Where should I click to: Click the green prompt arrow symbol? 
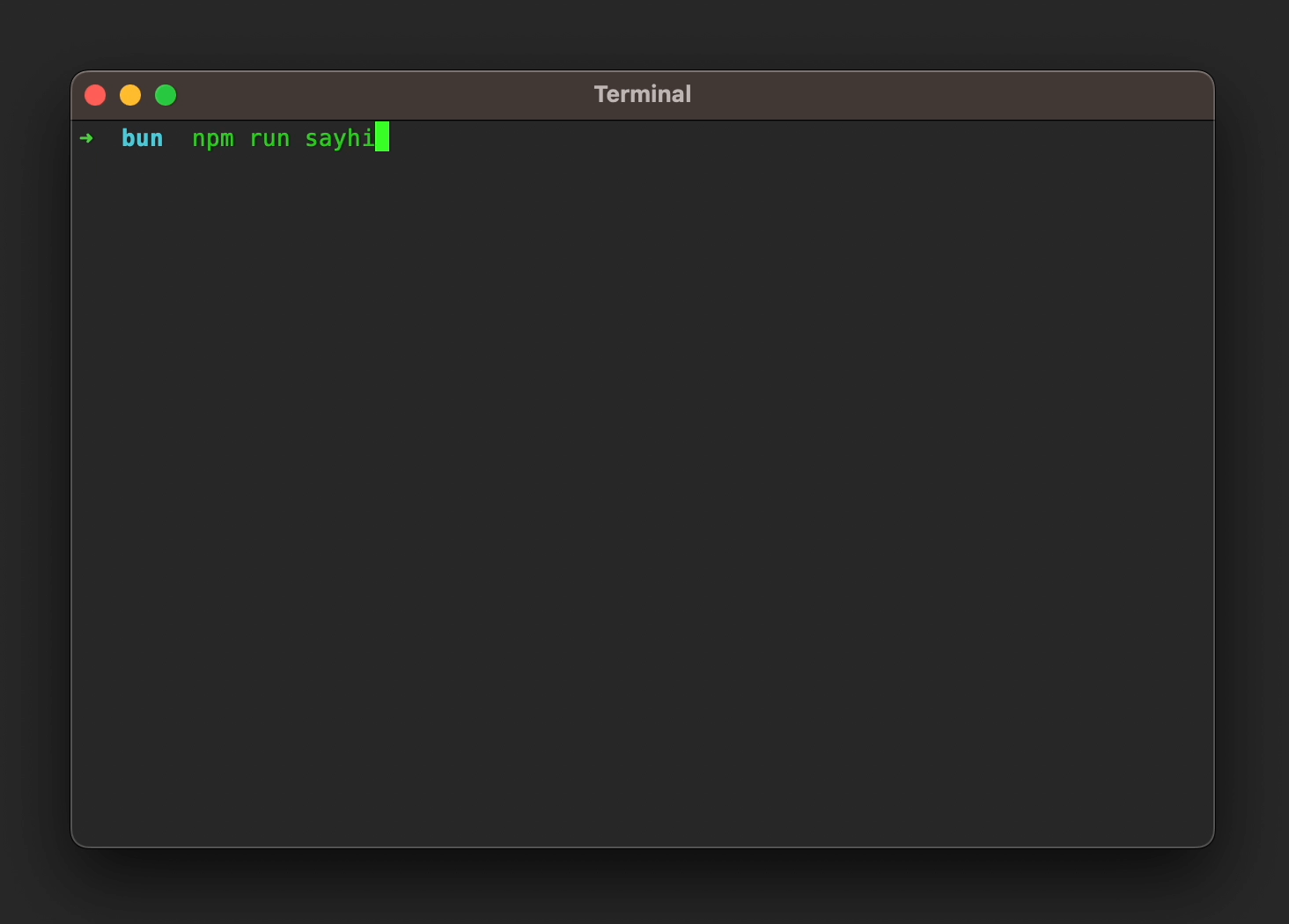point(86,138)
